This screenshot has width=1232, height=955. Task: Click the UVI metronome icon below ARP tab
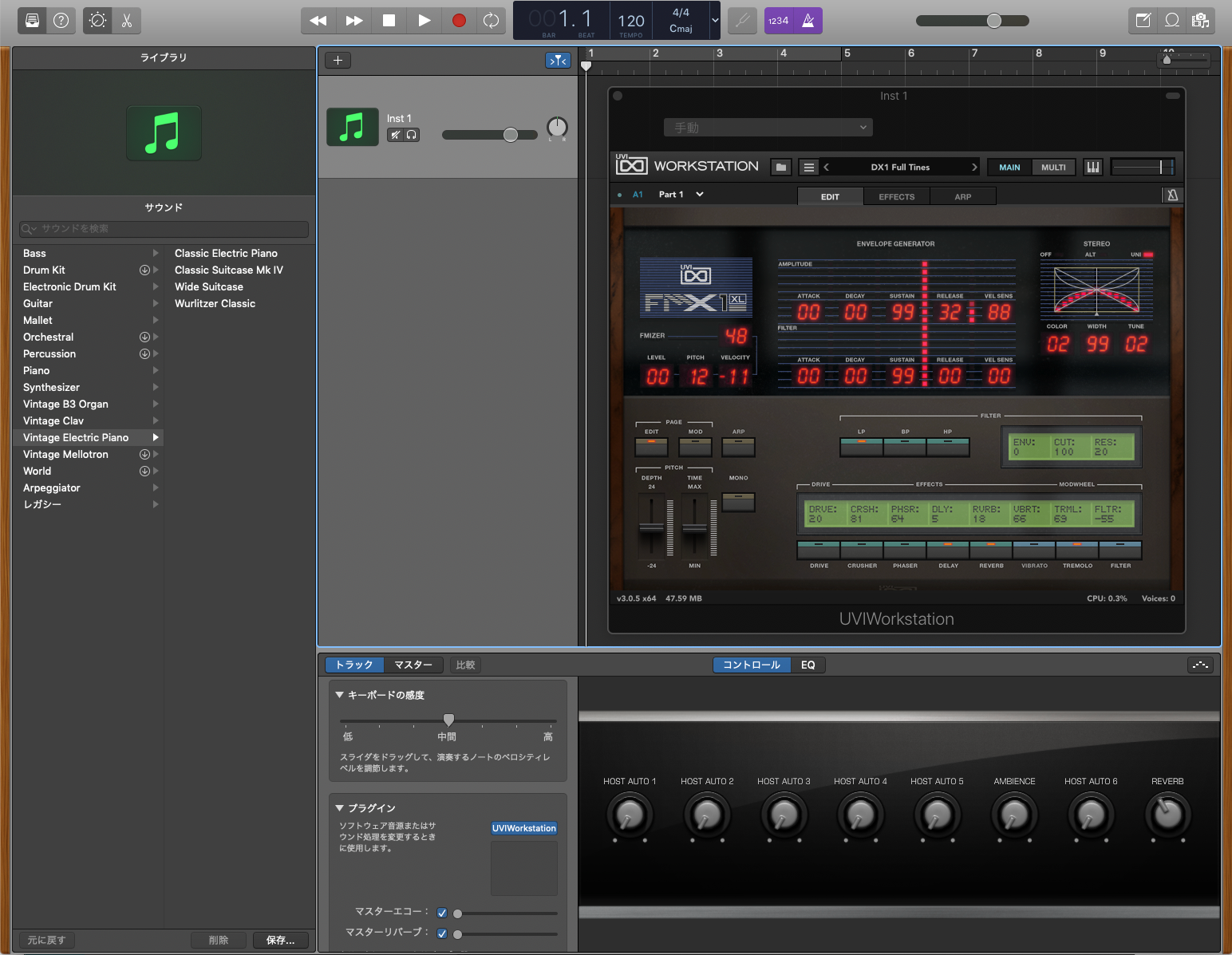tap(1172, 195)
